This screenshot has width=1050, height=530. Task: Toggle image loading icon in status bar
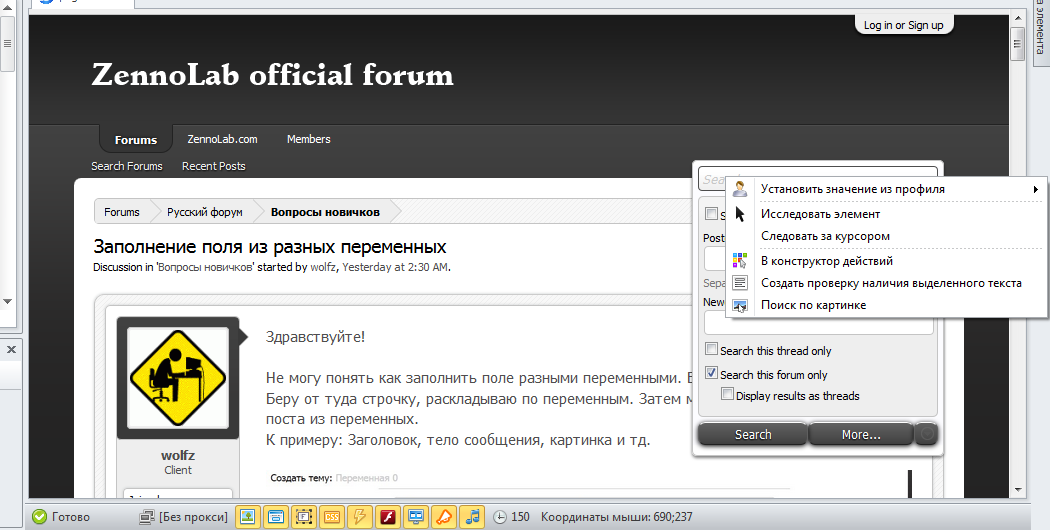pyautogui.click(x=248, y=517)
